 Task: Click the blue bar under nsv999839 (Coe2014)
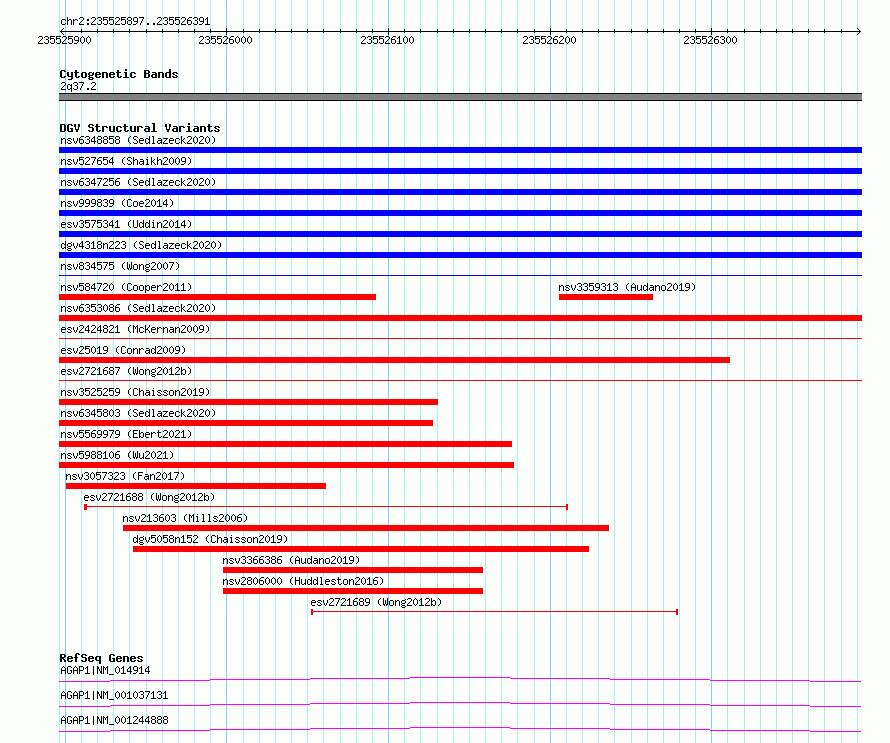[x=460, y=213]
